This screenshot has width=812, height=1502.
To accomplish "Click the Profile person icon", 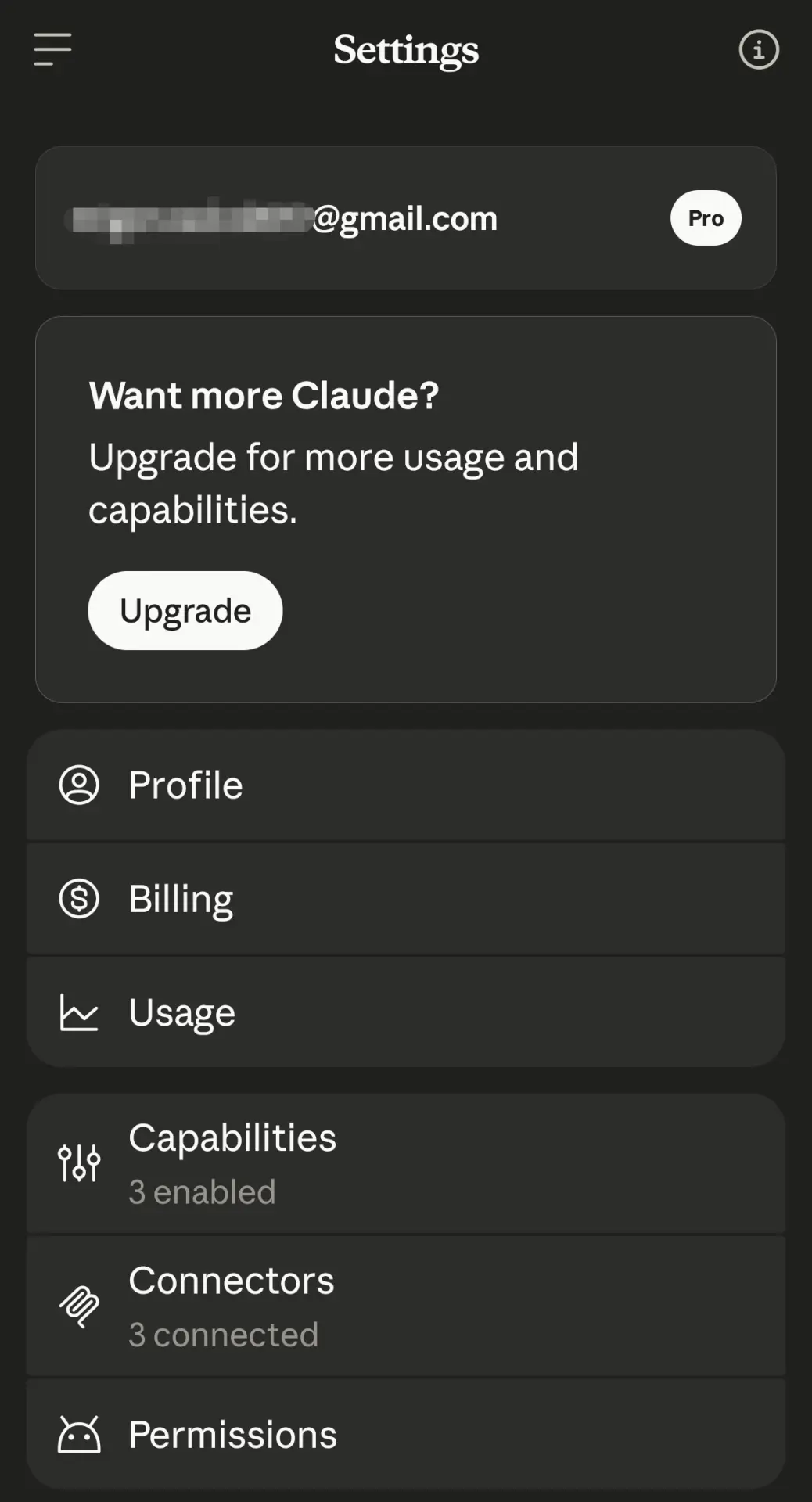I will tap(79, 785).
